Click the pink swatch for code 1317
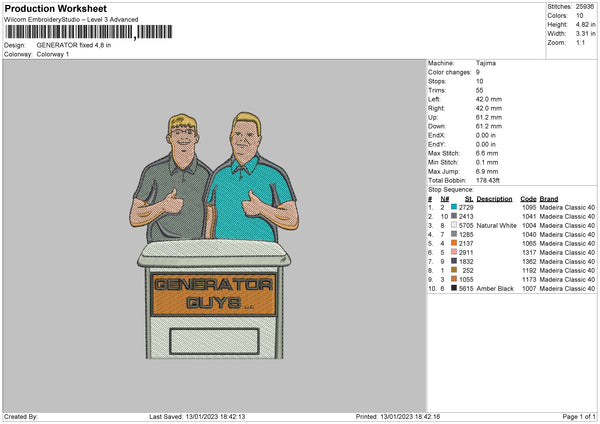 click(454, 252)
